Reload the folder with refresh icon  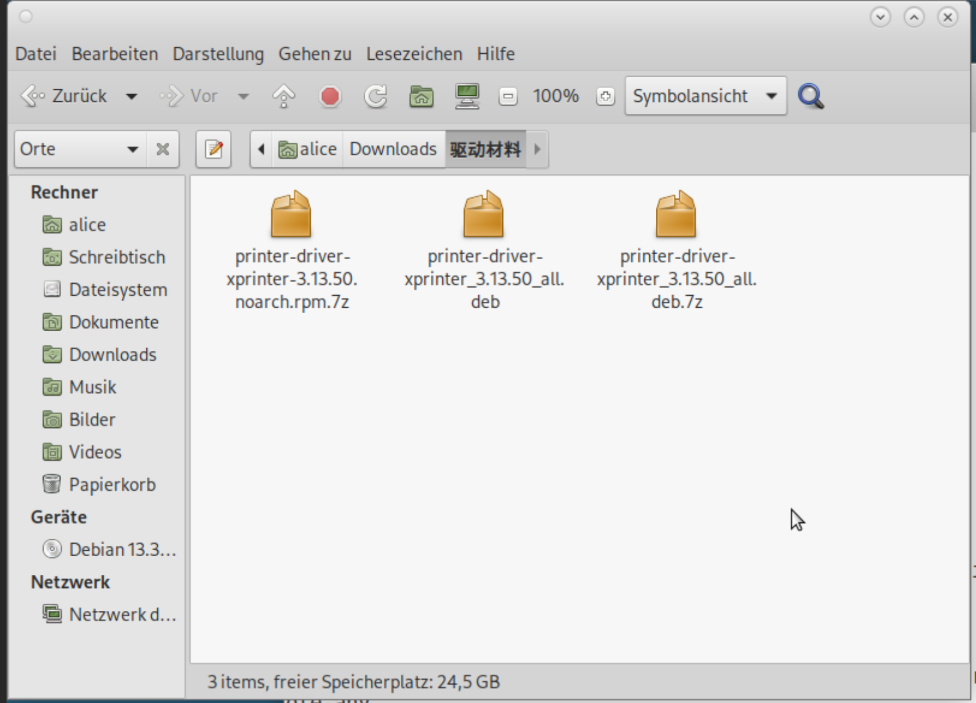point(375,96)
